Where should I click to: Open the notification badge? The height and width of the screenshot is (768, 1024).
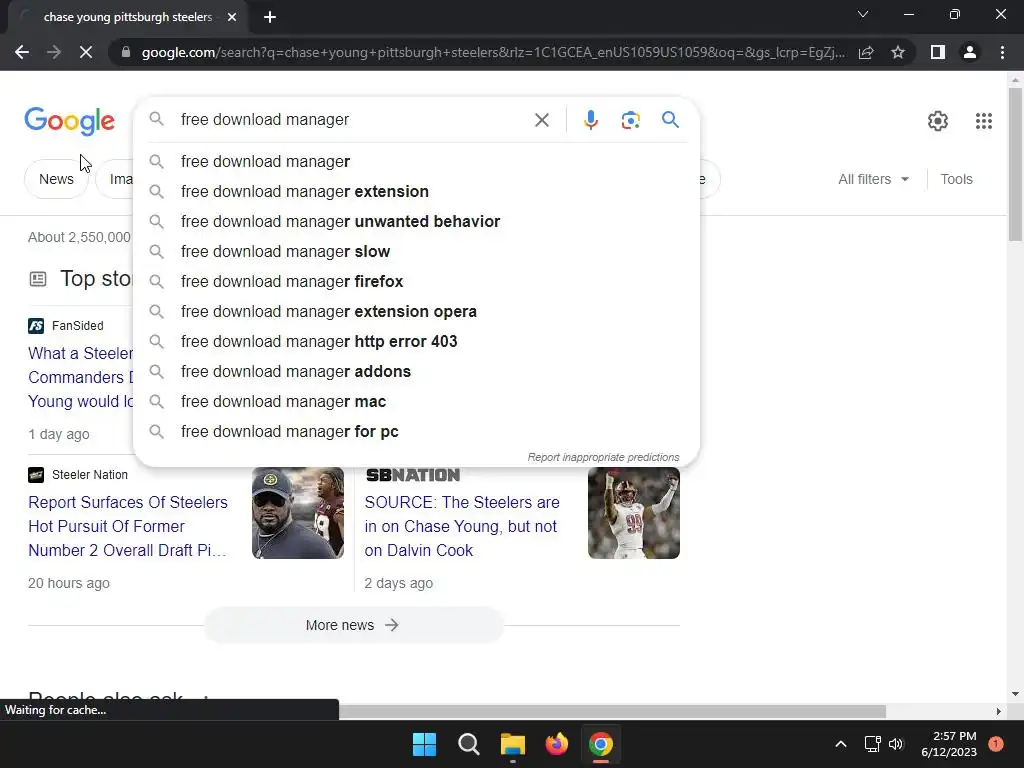(996, 744)
